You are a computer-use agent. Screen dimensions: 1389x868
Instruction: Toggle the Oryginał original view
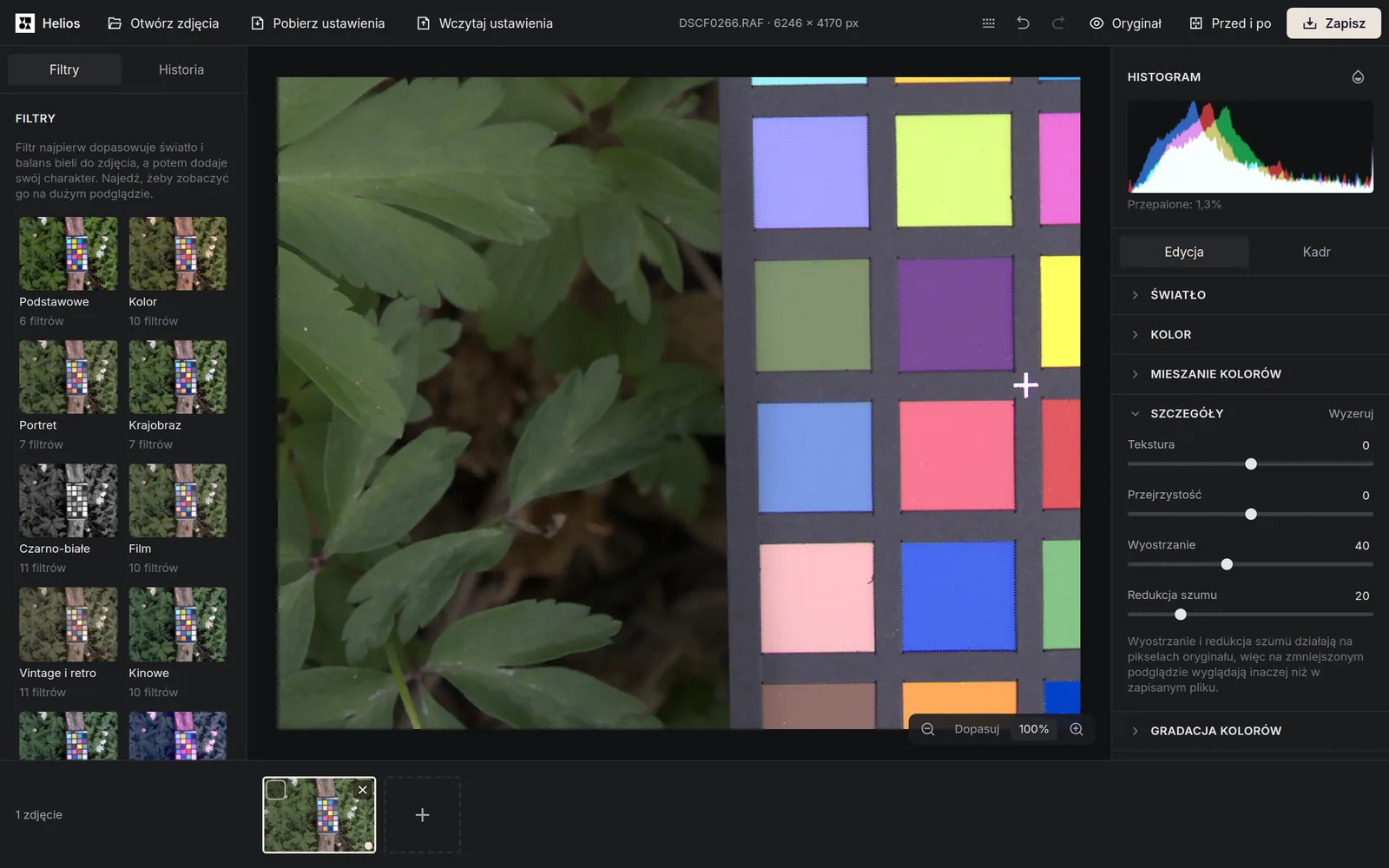click(x=1125, y=23)
